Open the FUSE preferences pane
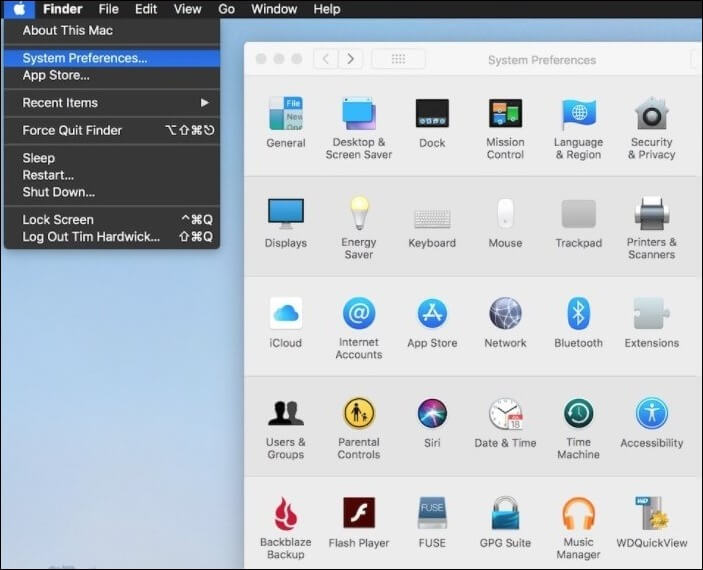The height and width of the screenshot is (570, 703). click(432, 523)
